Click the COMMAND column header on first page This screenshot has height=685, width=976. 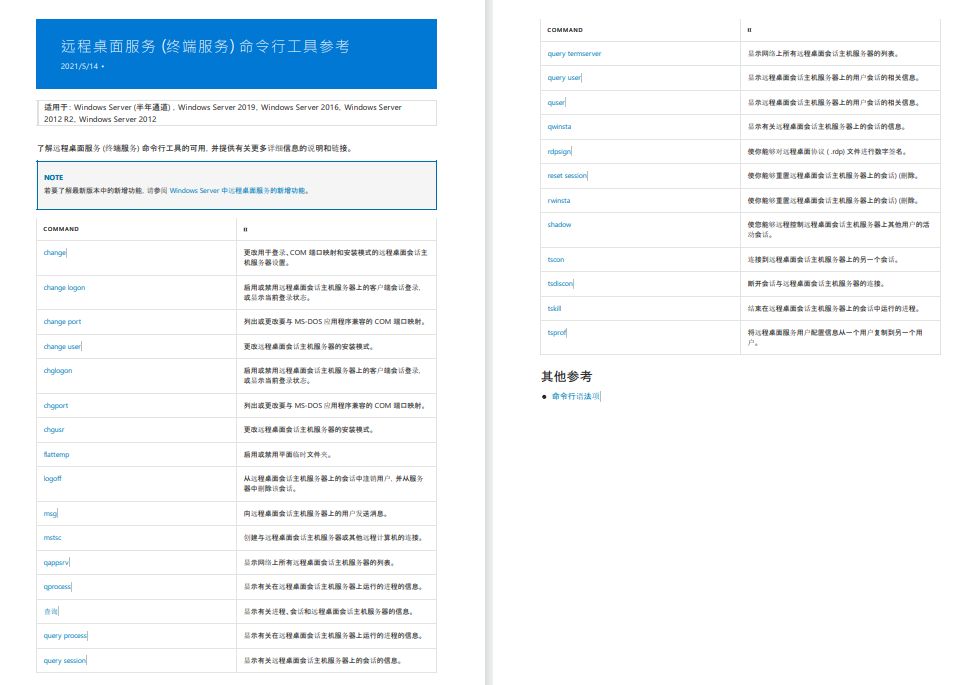click(61, 229)
